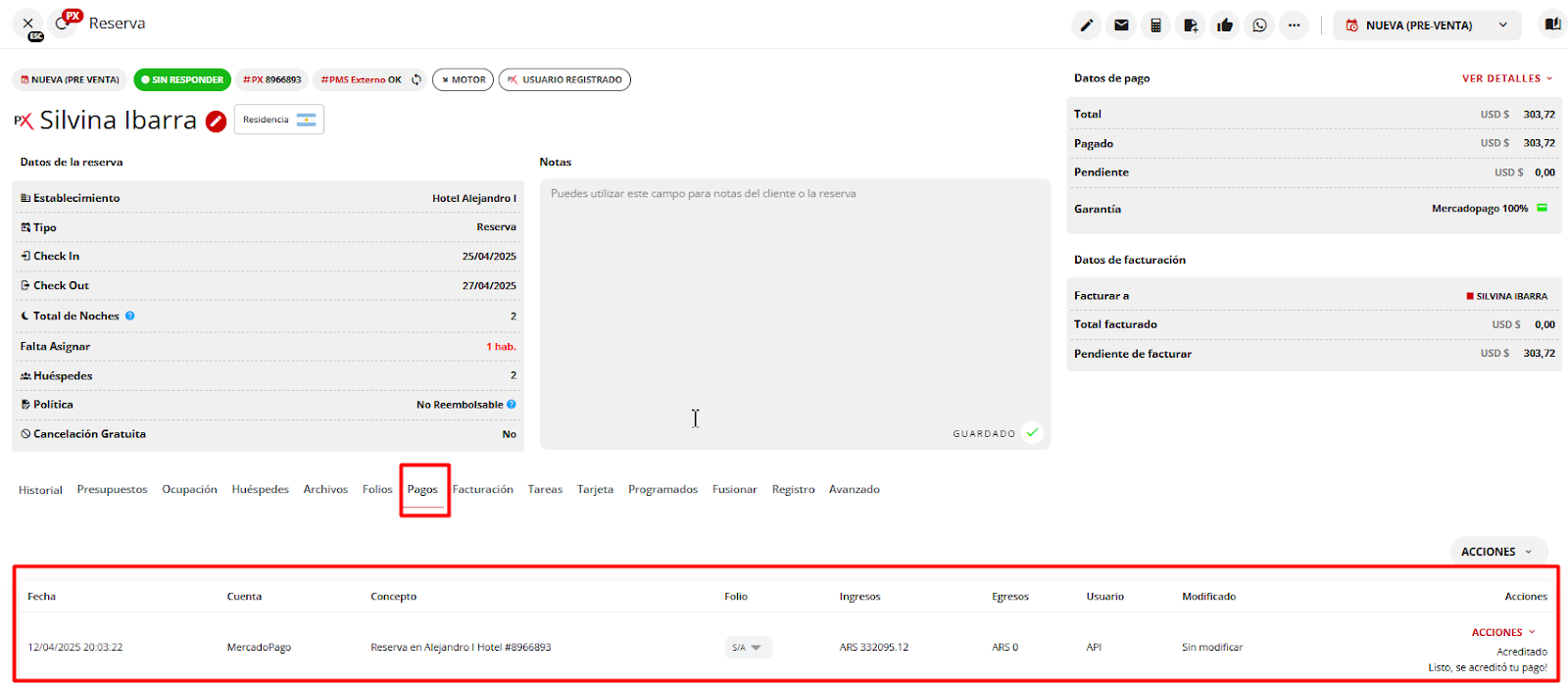Open the email envelope icon
This screenshot has height=683, width=1568.
[x=1121, y=25]
